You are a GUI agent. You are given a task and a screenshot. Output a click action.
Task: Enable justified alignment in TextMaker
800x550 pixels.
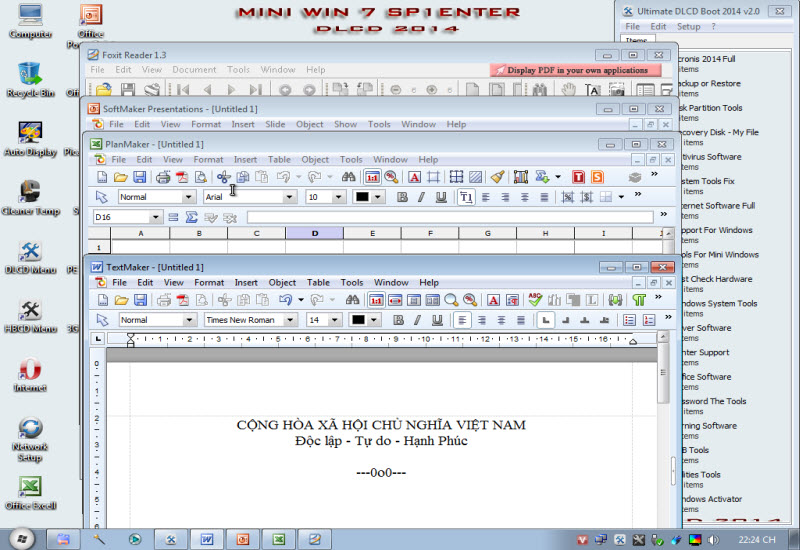tap(521, 320)
